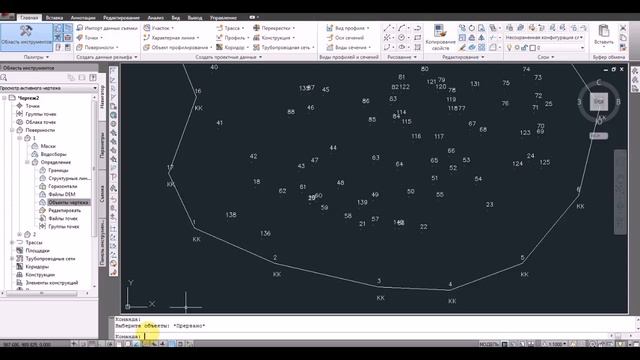
Task: Expand the Слои panel title
Action: (546, 57)
